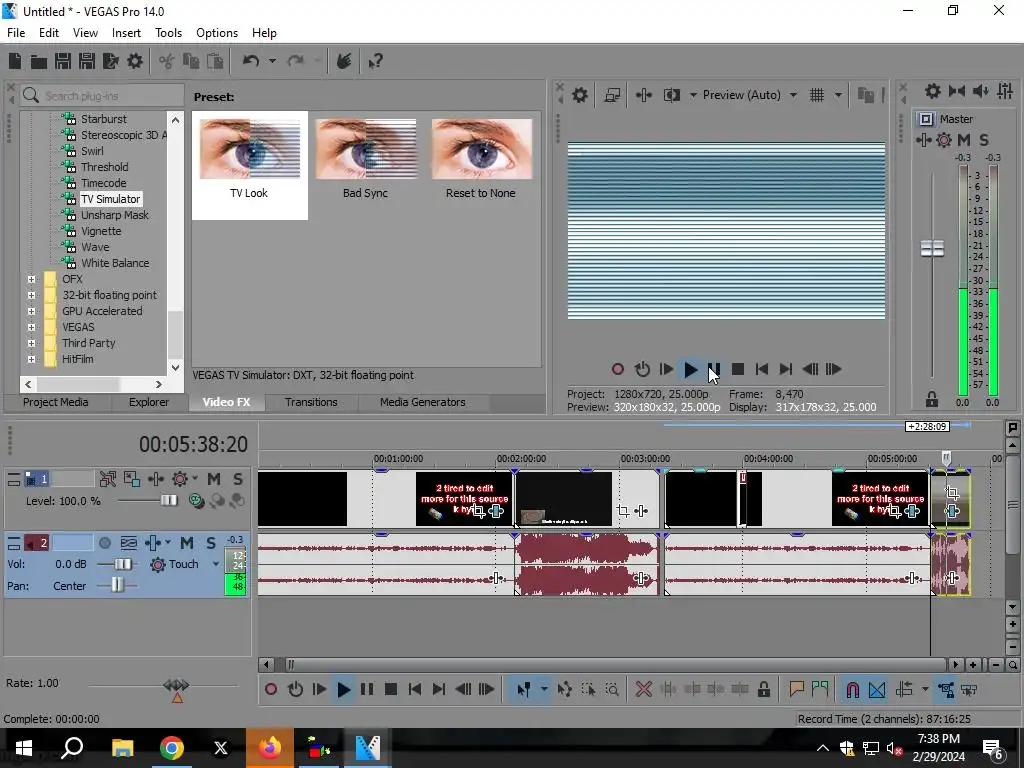Viewport: 1024px width, 768px height.
Task: Open the undo history dropdown arrow
Action: [272, 61]
